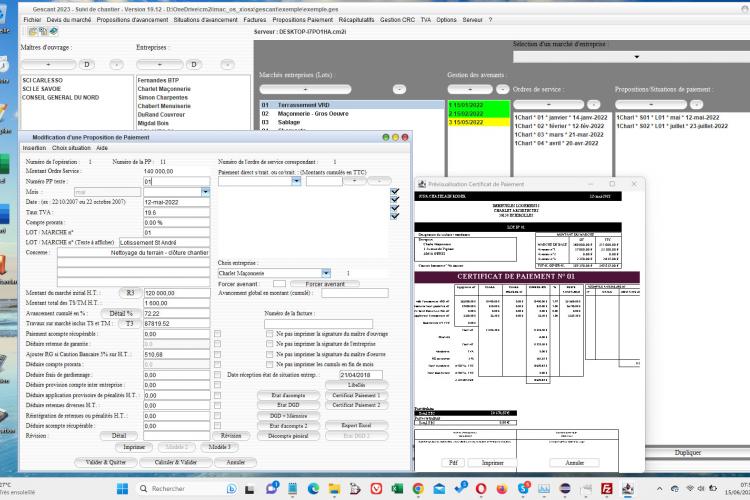Check 'Ne pas imprimer les cumuls en fin de mois'
750x500 pixels.
(x=270, y=364)
